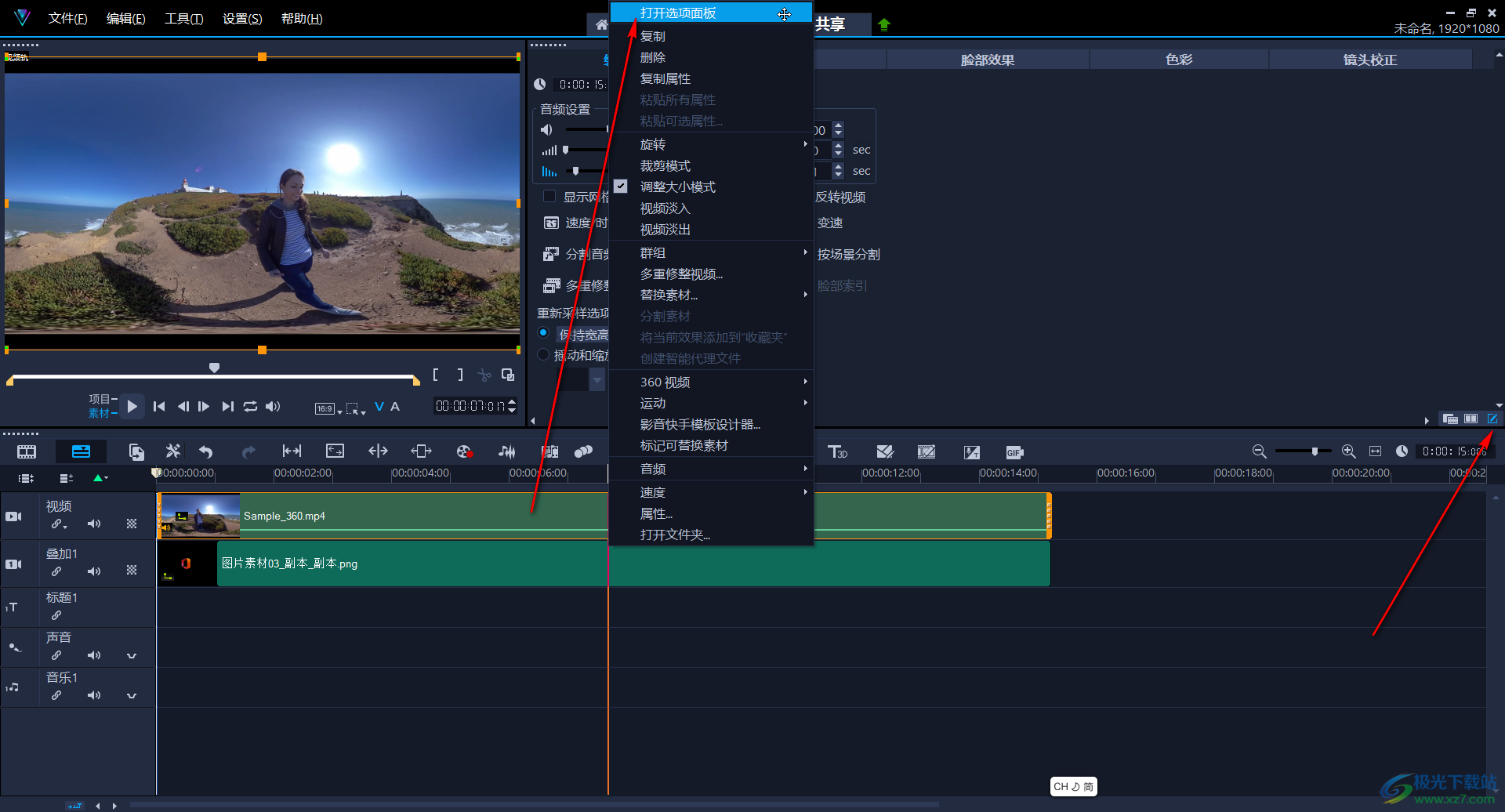Mute the 音乐1 track
1505x812 pixels.
(x=94, y=695)
